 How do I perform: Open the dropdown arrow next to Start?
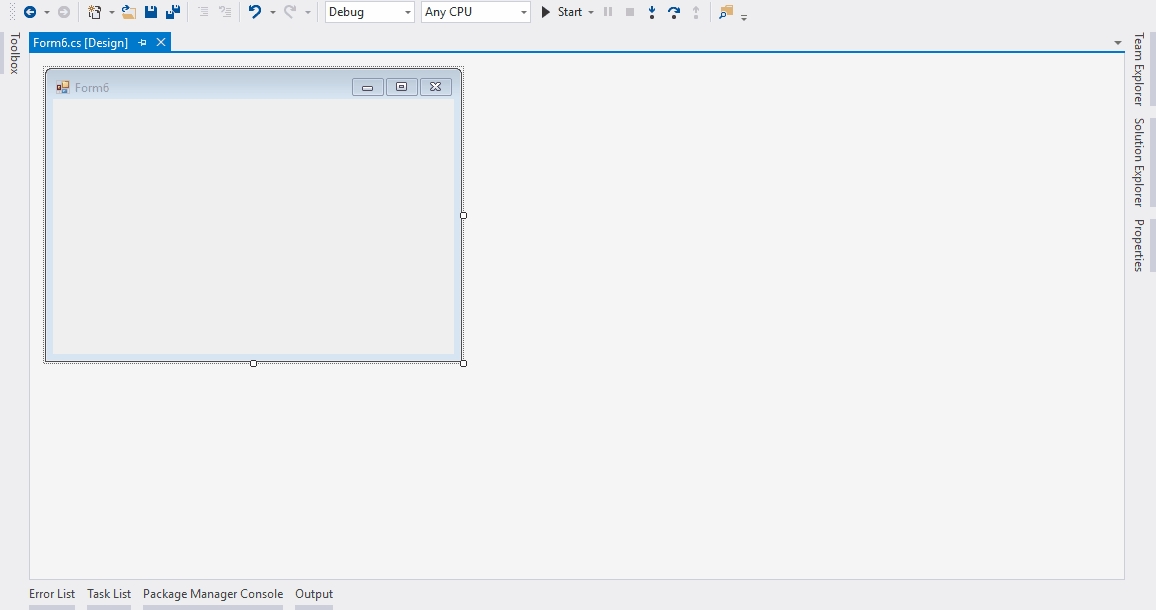pos(591,12)
